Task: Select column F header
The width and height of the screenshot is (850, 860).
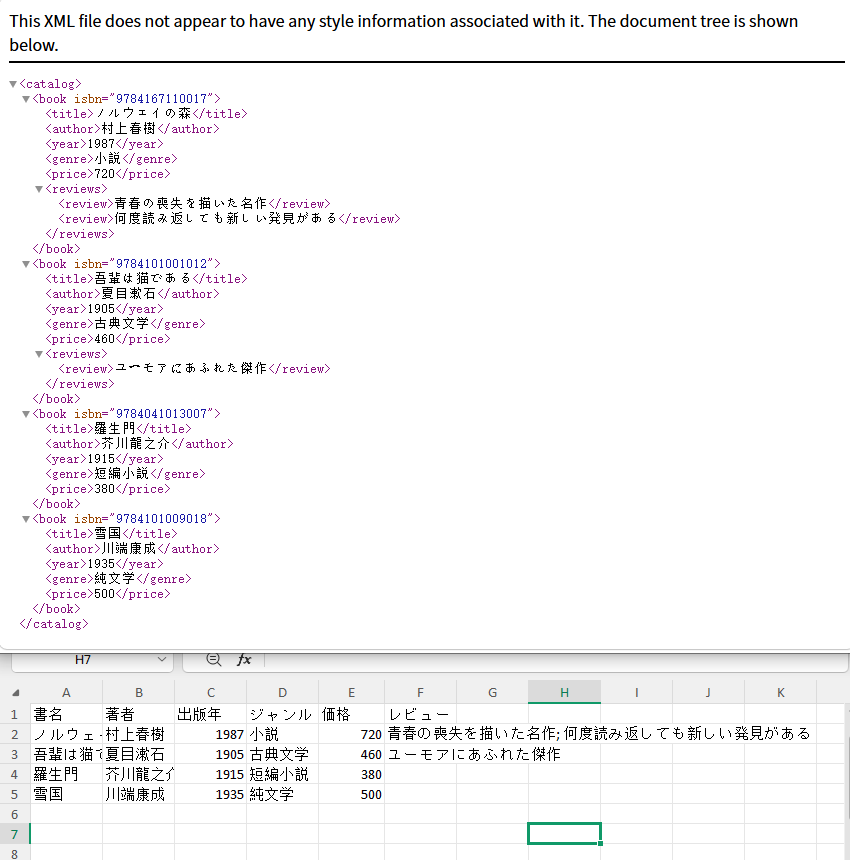Action: coord(421,693)
